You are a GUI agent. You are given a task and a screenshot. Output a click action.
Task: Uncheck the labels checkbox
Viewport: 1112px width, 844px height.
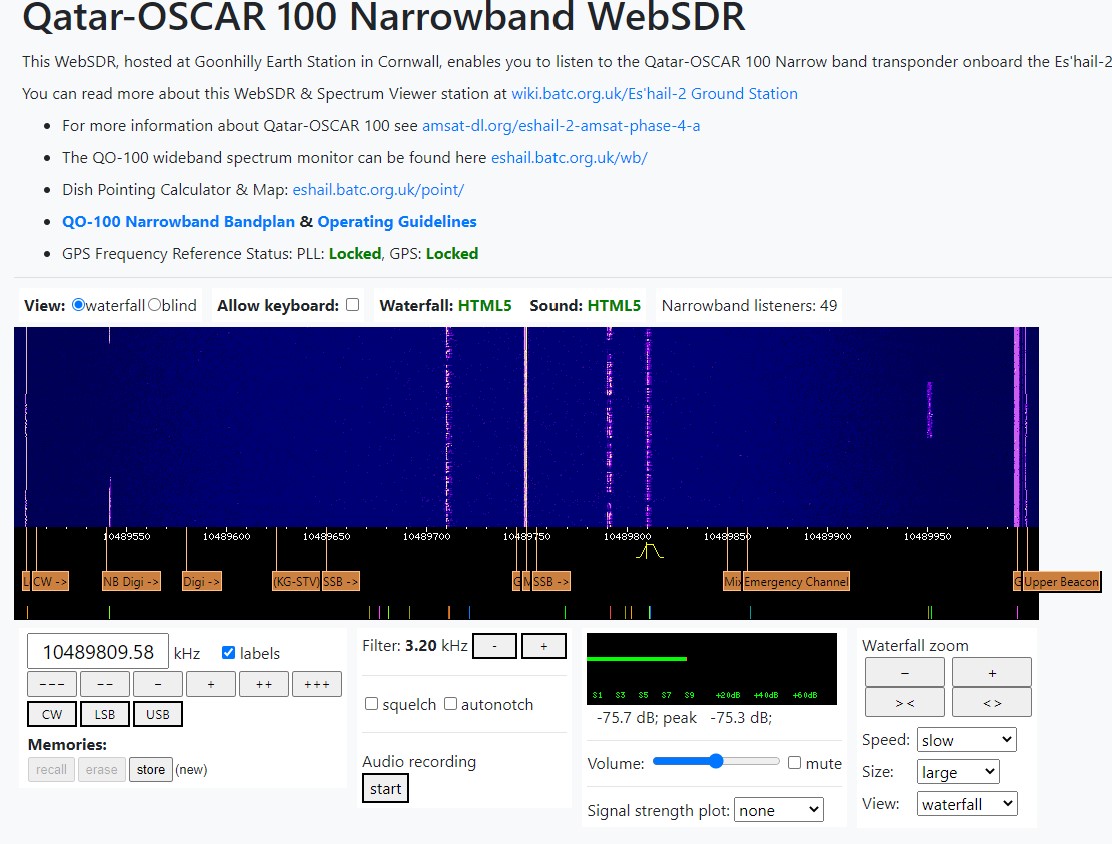pyautogui.click(x=228, y=653)
